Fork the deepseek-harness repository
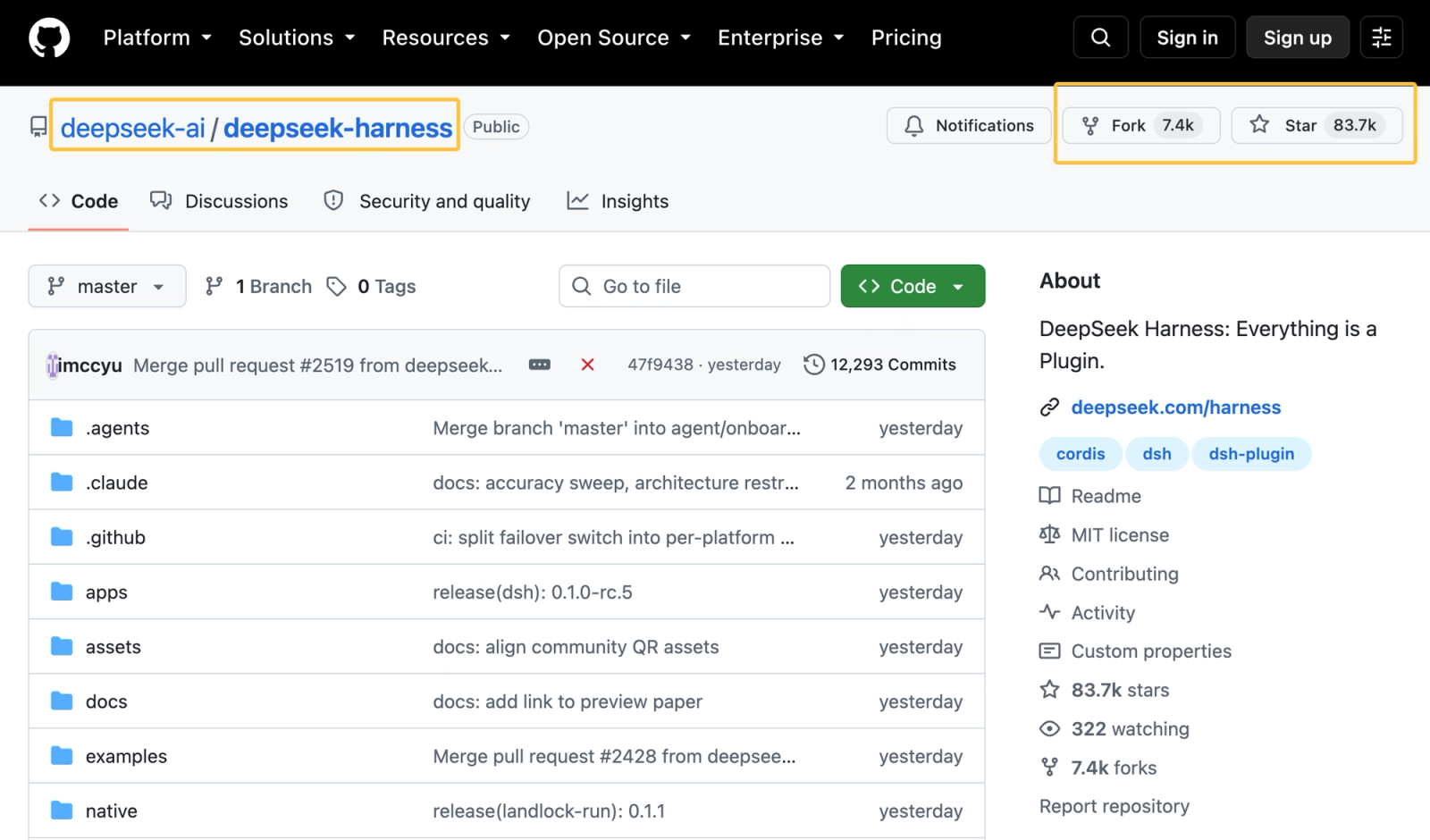 (1140, 125)
